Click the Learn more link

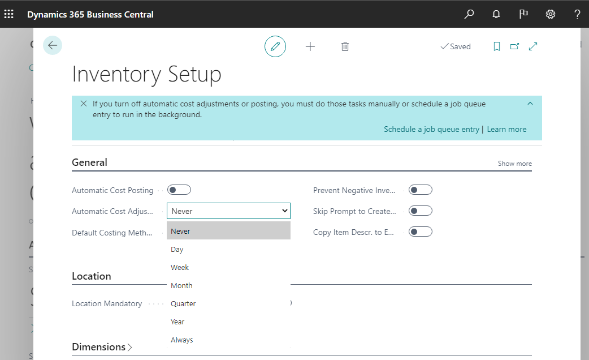[x=506, y=129]
